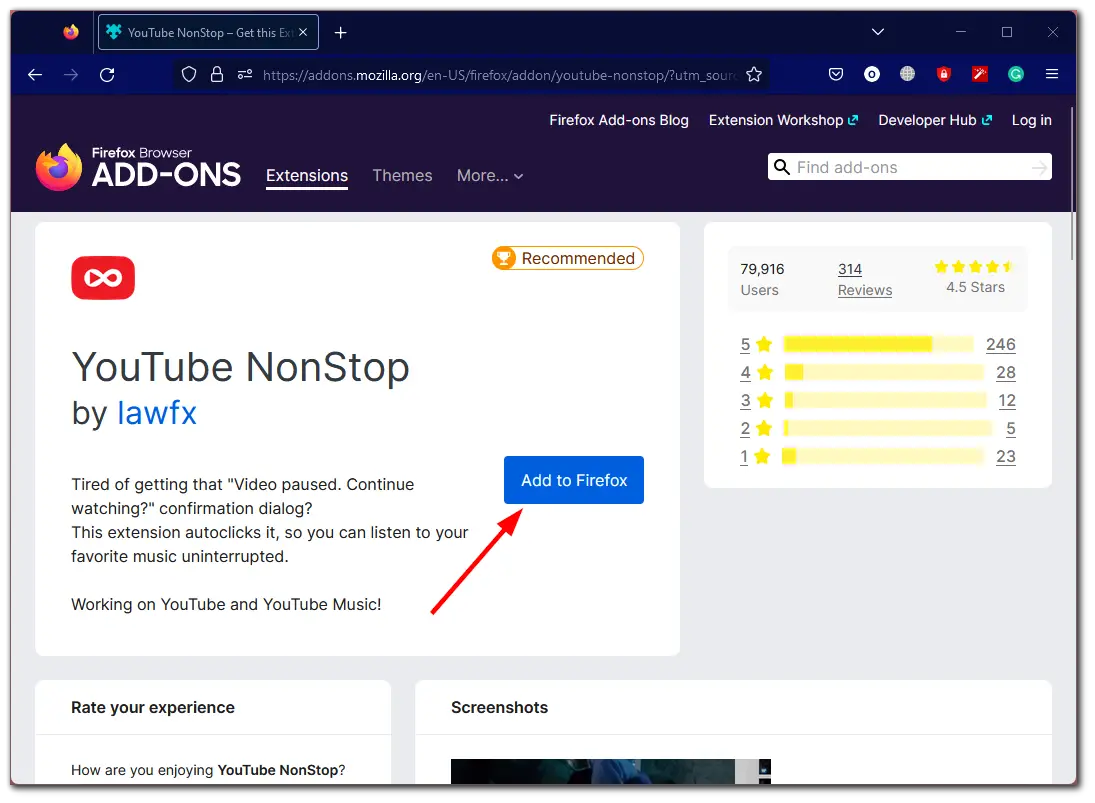1095x803 pixels.
Task: Switch to the Extensions section
Action: [307, 176]
